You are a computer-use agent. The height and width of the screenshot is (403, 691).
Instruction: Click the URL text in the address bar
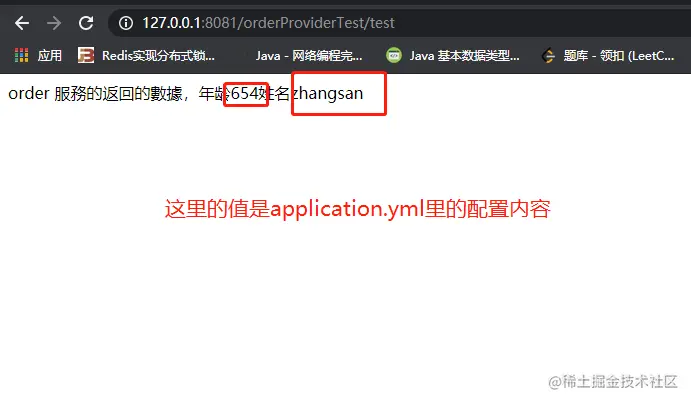pyautogui.click(x=268, y=23)
